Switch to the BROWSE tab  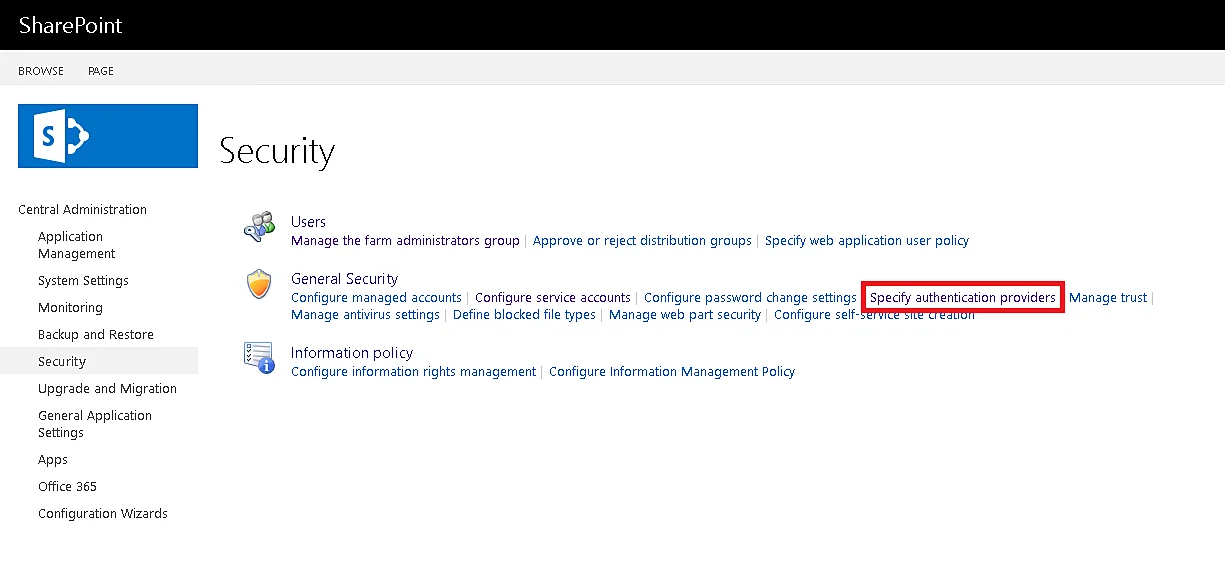tap(40, 70)
